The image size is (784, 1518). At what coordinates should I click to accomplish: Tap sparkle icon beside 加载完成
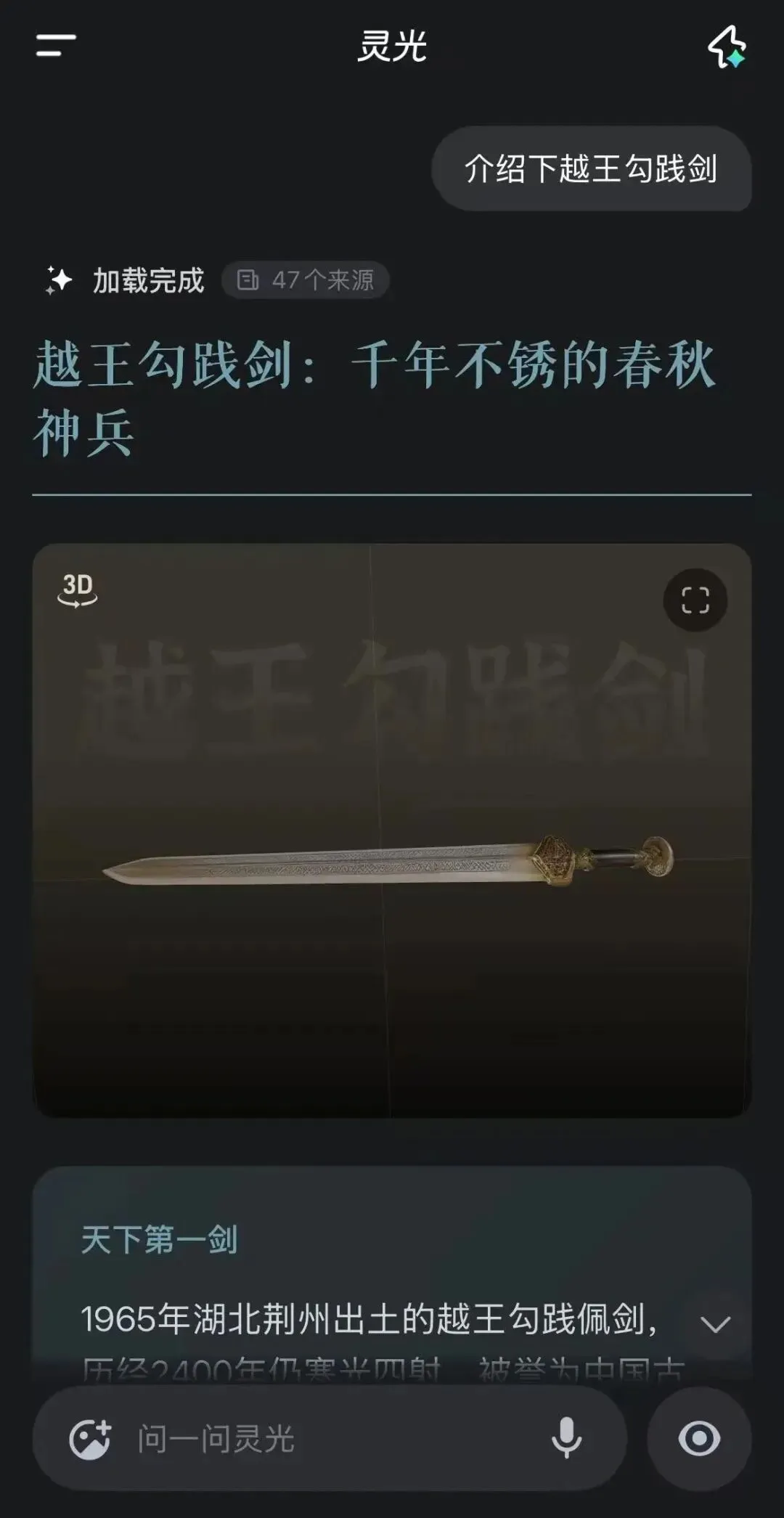click(x=59, y=280)
